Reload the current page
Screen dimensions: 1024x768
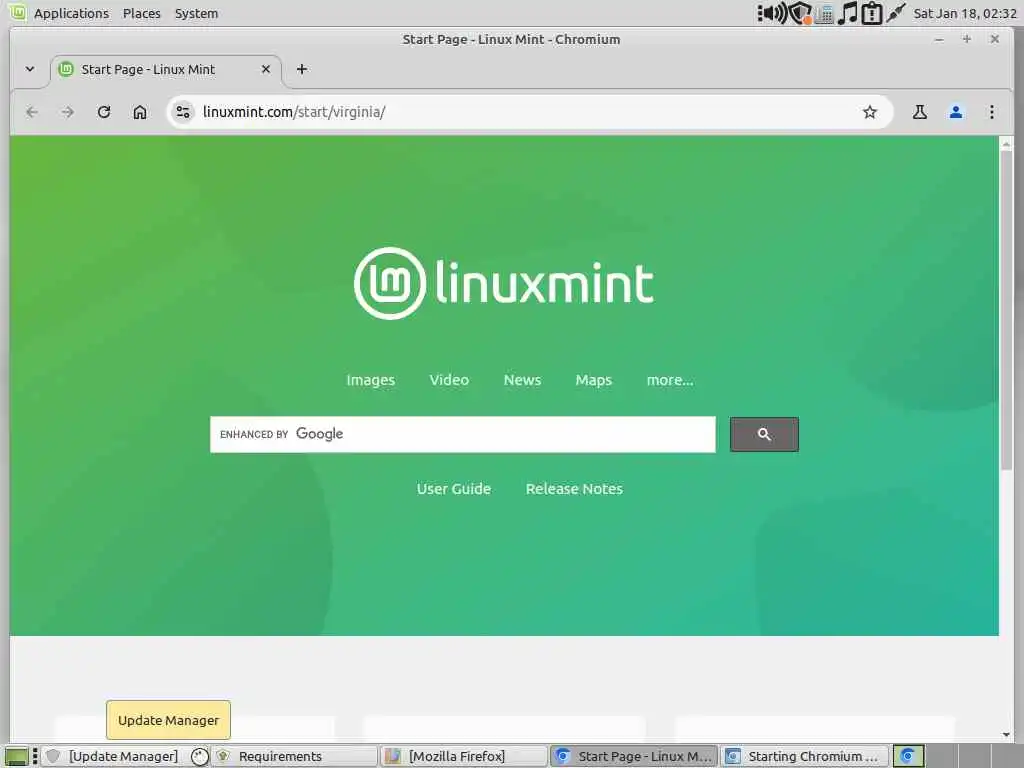[104, 112]
